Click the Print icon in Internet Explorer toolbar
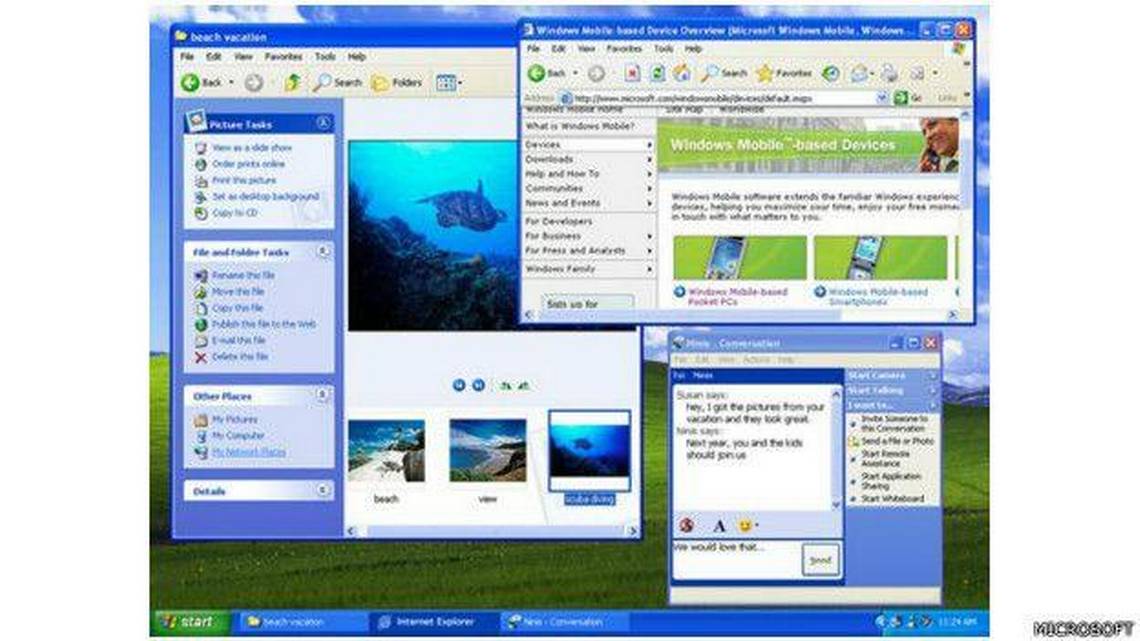1140x641 pixels. pos(889,73)
